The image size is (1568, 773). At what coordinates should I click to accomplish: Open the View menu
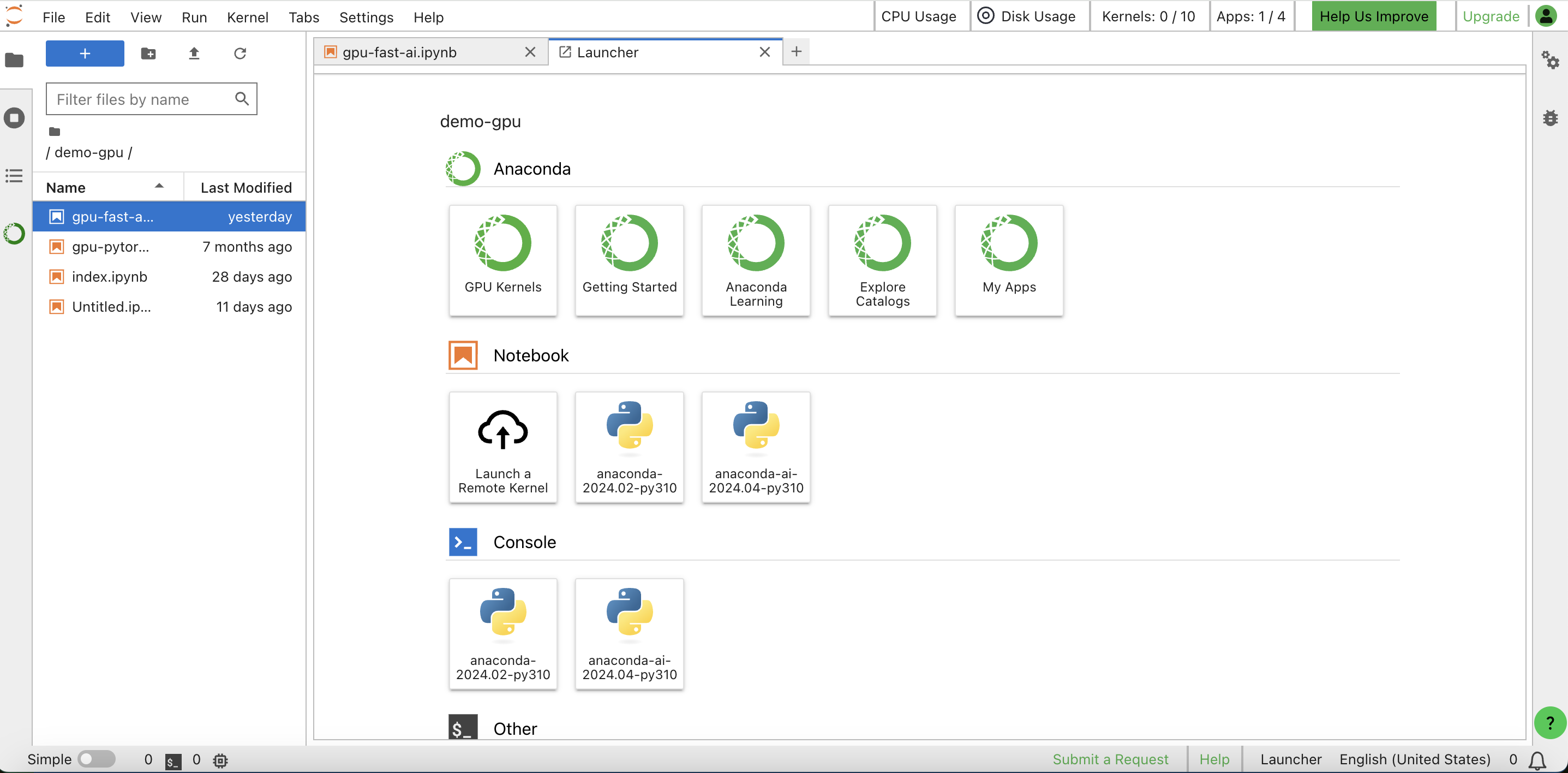pyautogui.click(x=146, y=17)
